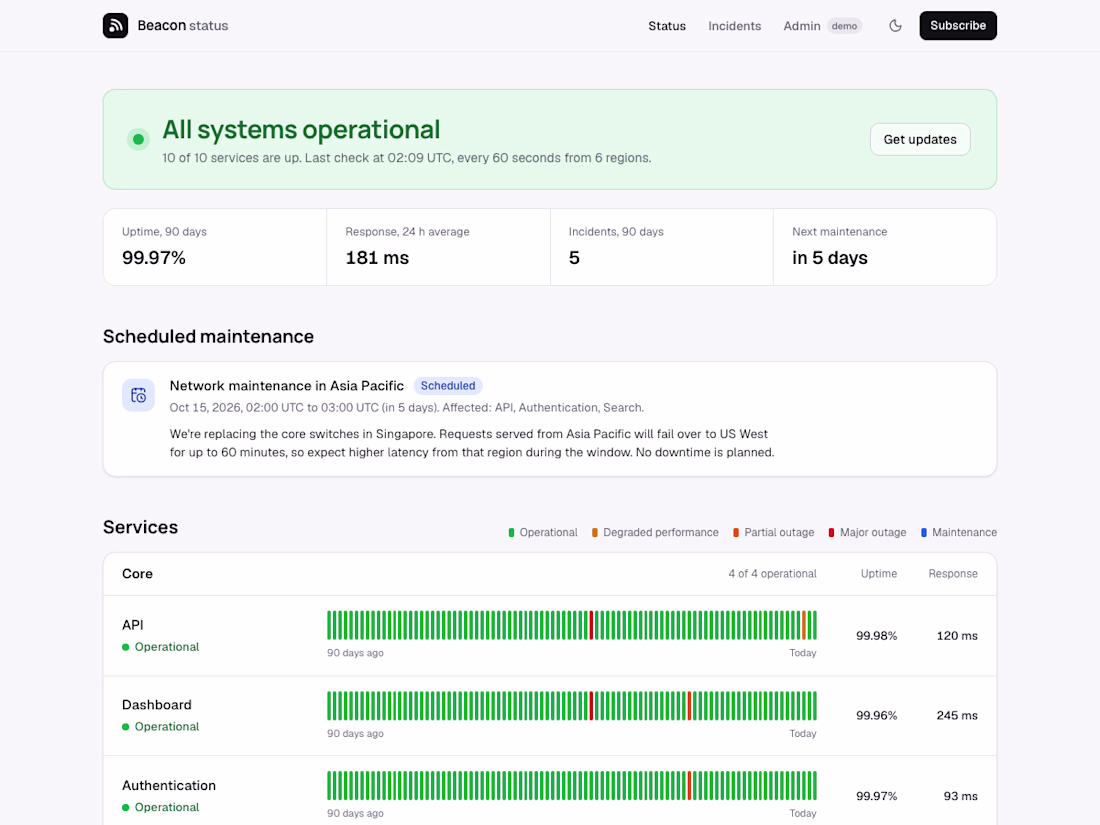This screenshot has width=1100, height=825.
Task: Click the orange bar near Today in API timeline
Action: [804, 625]
